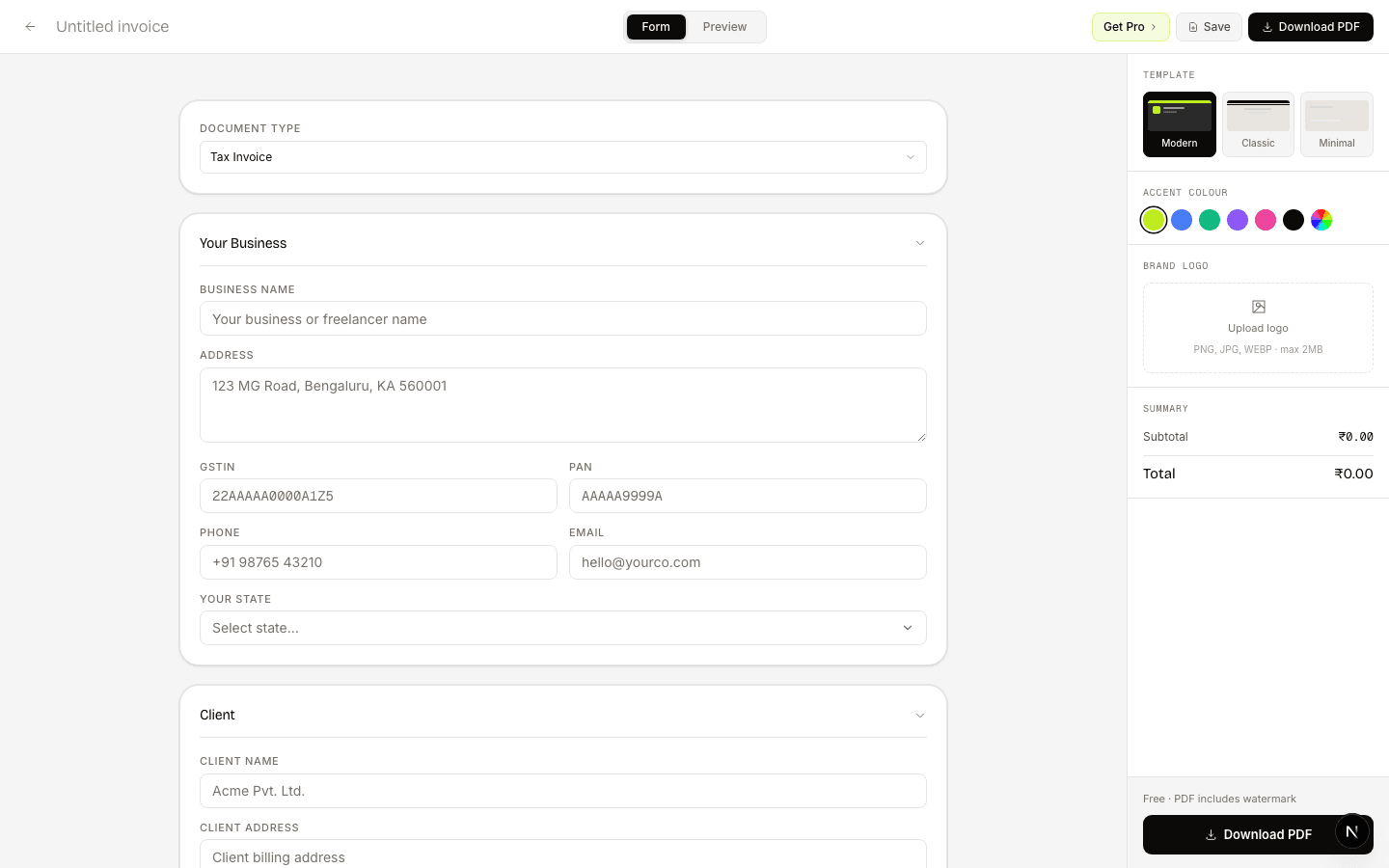Viewport: 1389px width, 868px height.
Task: Choose the teal green accent colour
Action: pos(1210,220)
